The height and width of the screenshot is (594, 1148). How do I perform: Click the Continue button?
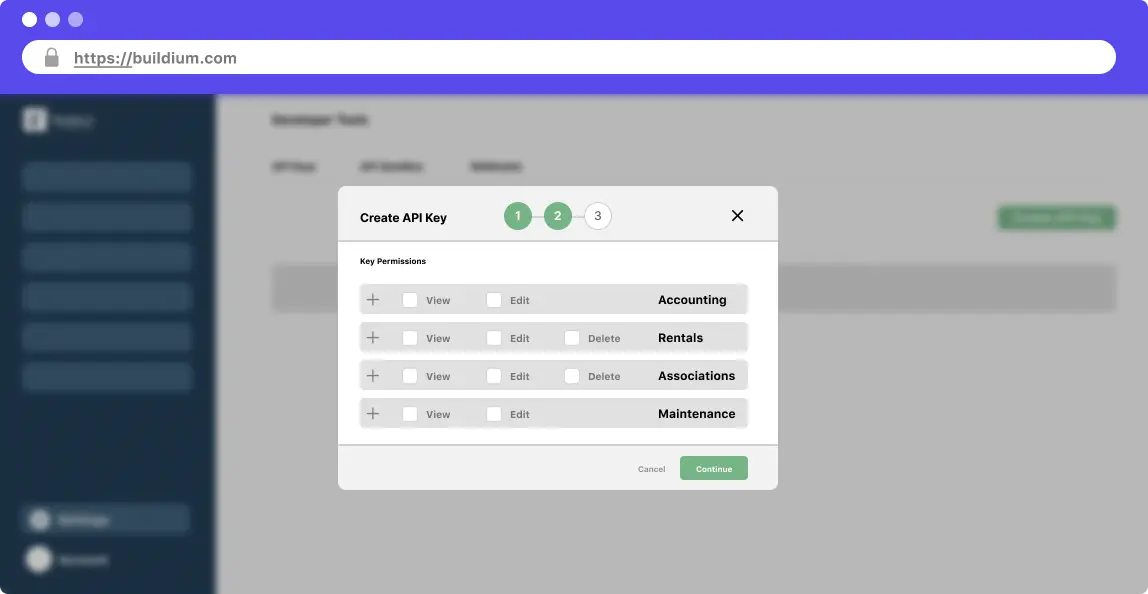point(713,468)
